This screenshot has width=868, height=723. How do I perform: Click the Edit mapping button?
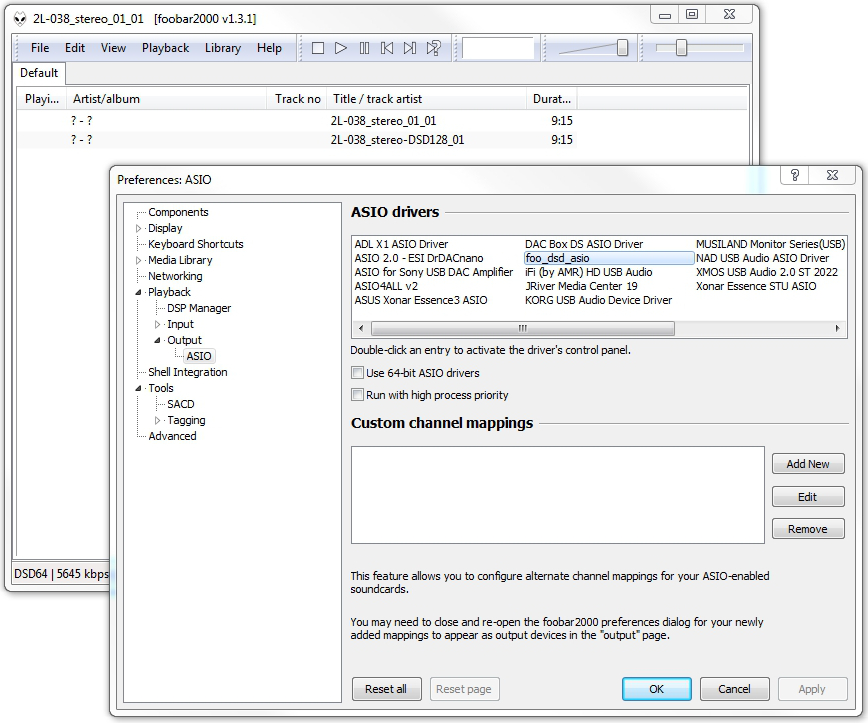tap(808, 497)
